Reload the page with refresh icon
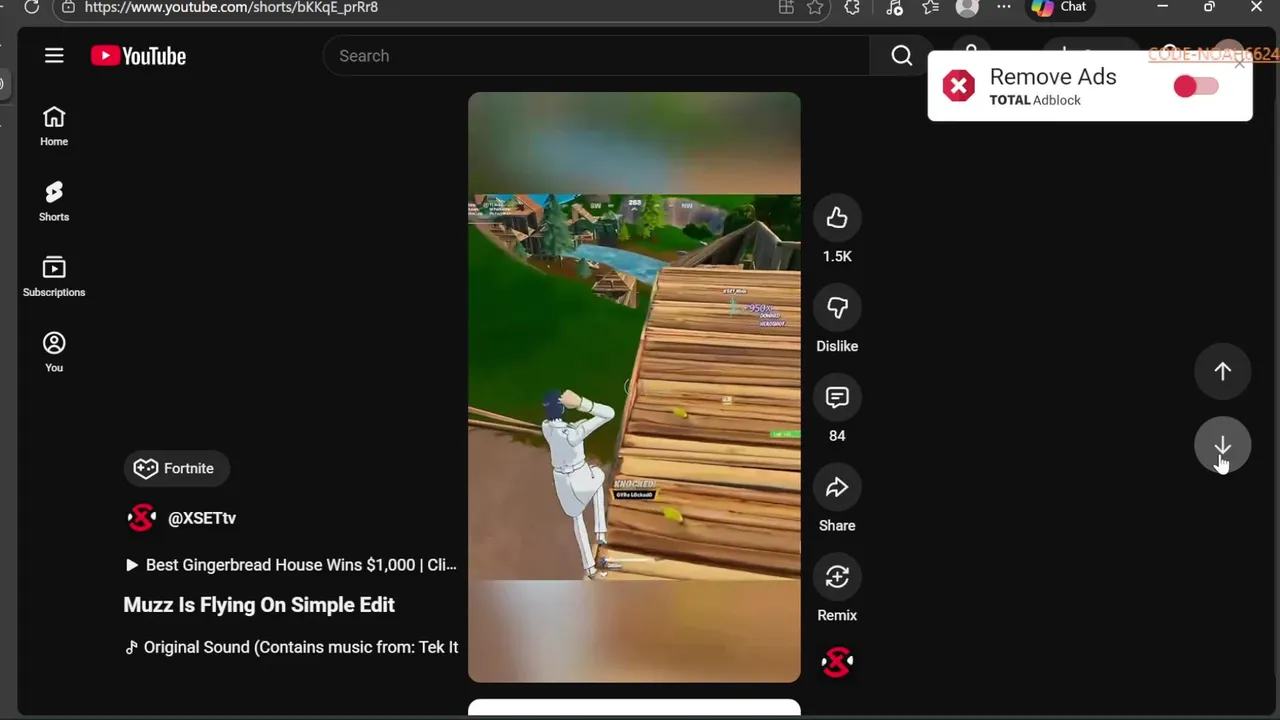Image resolution: width=1280 pixels, height=720 pixels. click(31, 7)
